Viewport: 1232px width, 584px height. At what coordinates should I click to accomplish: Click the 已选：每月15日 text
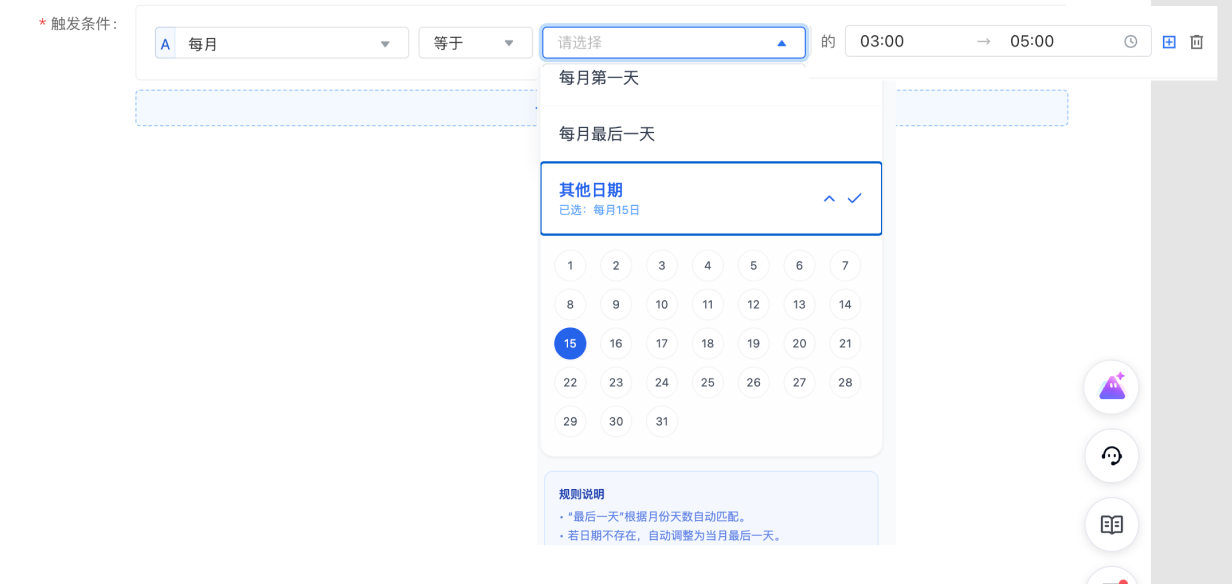pyautogui.click(x=599, y=210)
